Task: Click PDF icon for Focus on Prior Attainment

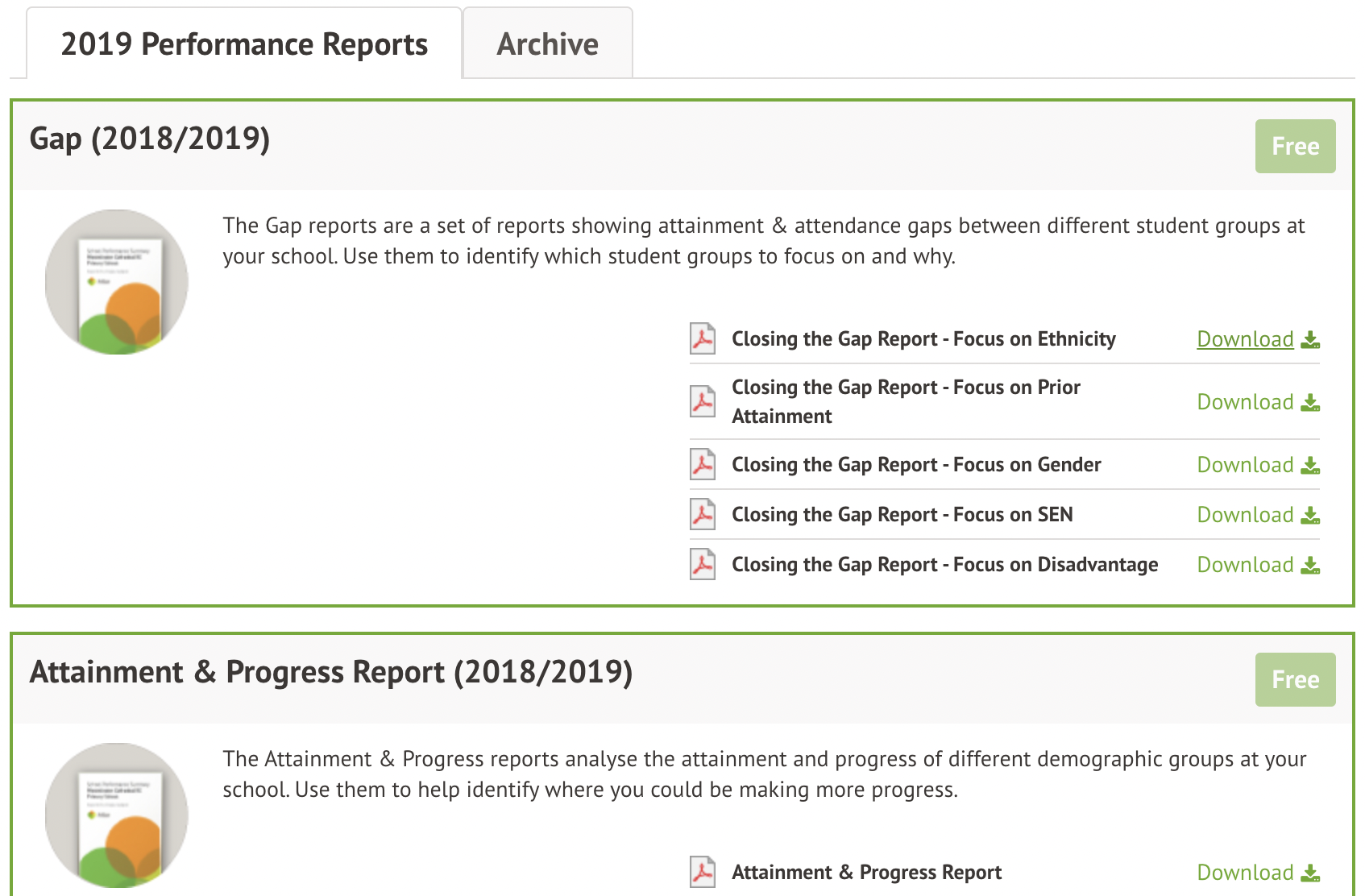Action: 703,401
